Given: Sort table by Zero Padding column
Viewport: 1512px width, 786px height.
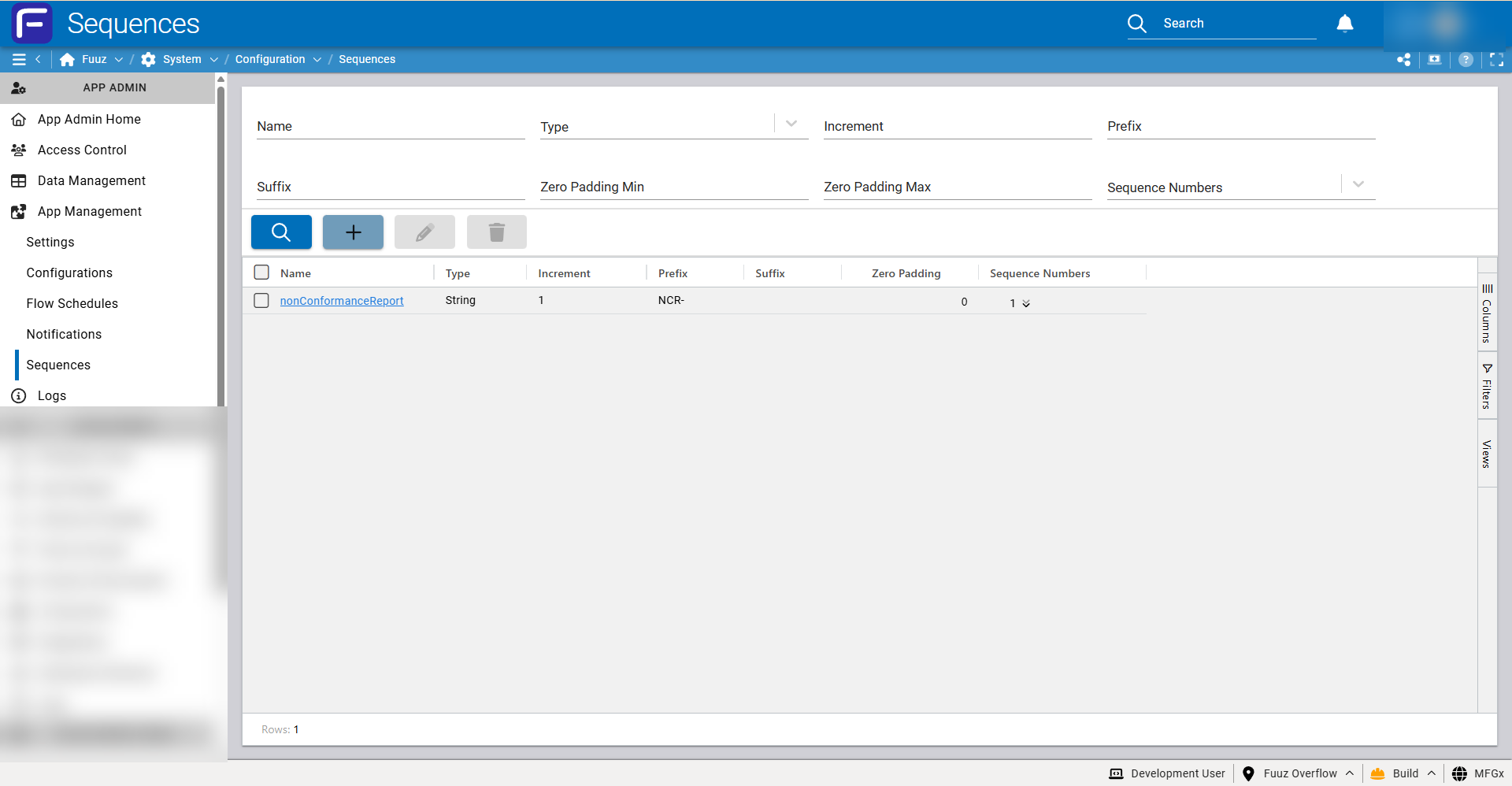Looking at the screenshot, I should 906,273.
